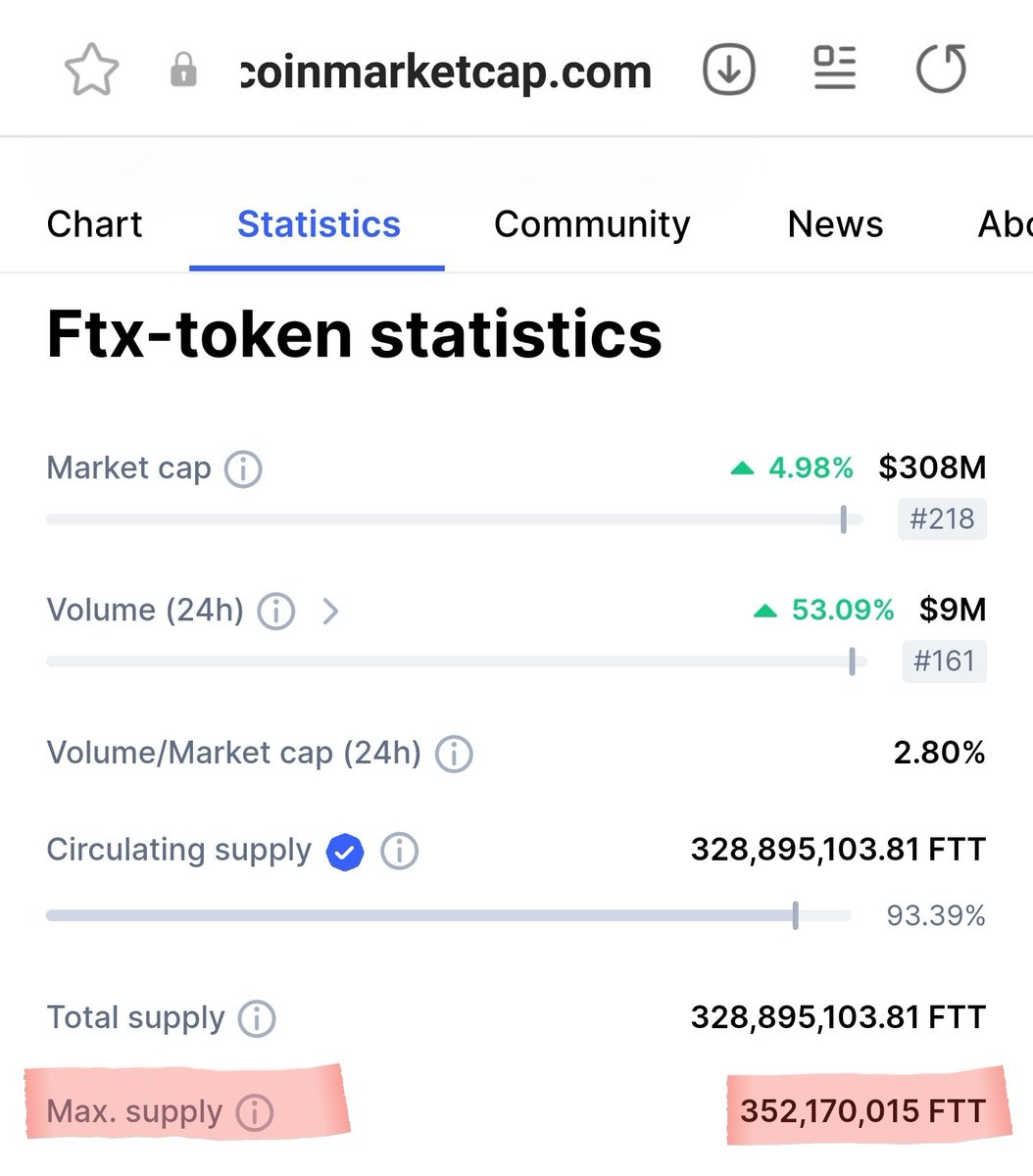Expand Volume (24h) details chevron
Screen dimensions: 1033x1176
[x=330, y=612]
